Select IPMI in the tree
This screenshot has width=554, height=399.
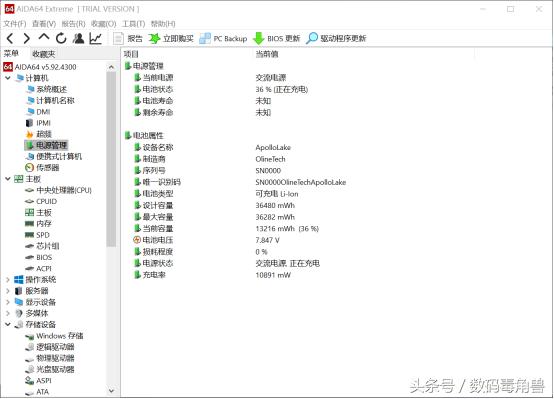tap(39, 123)
